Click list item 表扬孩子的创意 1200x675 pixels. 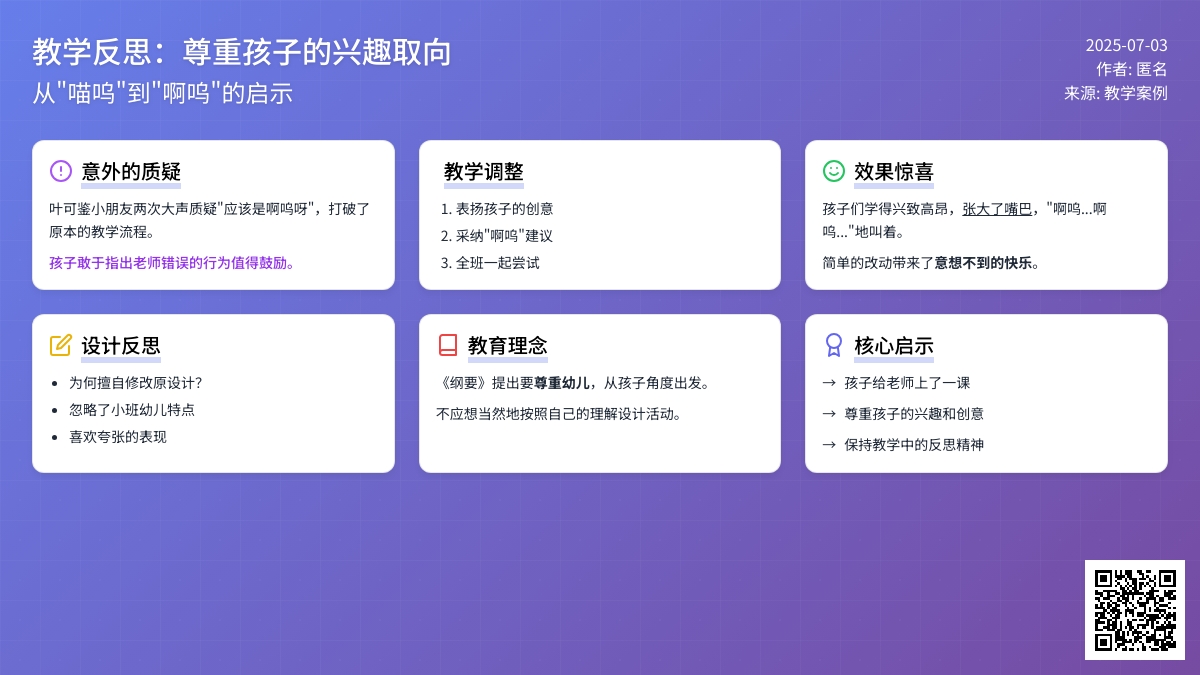click(x=505, y=209)
